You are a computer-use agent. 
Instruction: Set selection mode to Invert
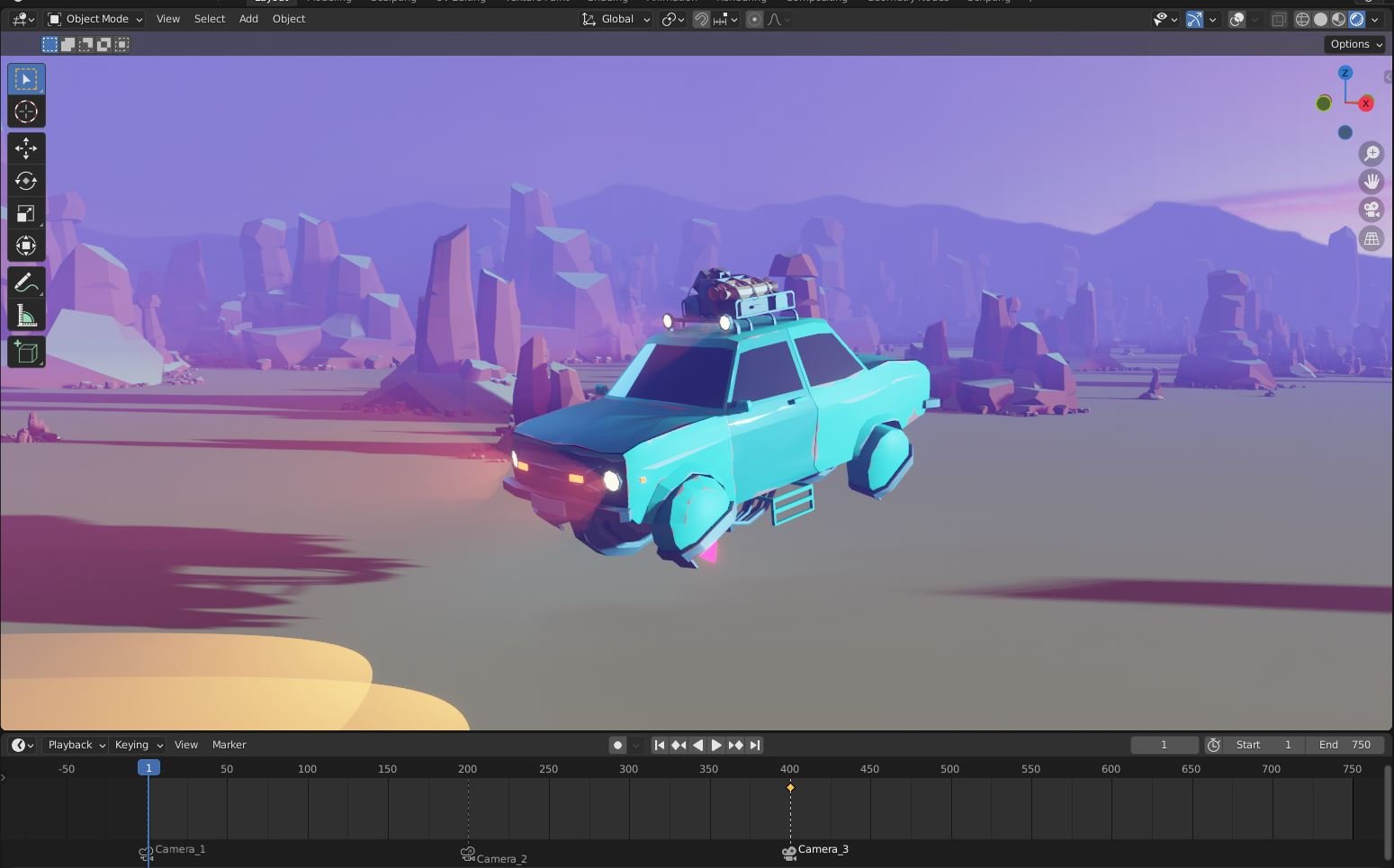pos(103,44)
